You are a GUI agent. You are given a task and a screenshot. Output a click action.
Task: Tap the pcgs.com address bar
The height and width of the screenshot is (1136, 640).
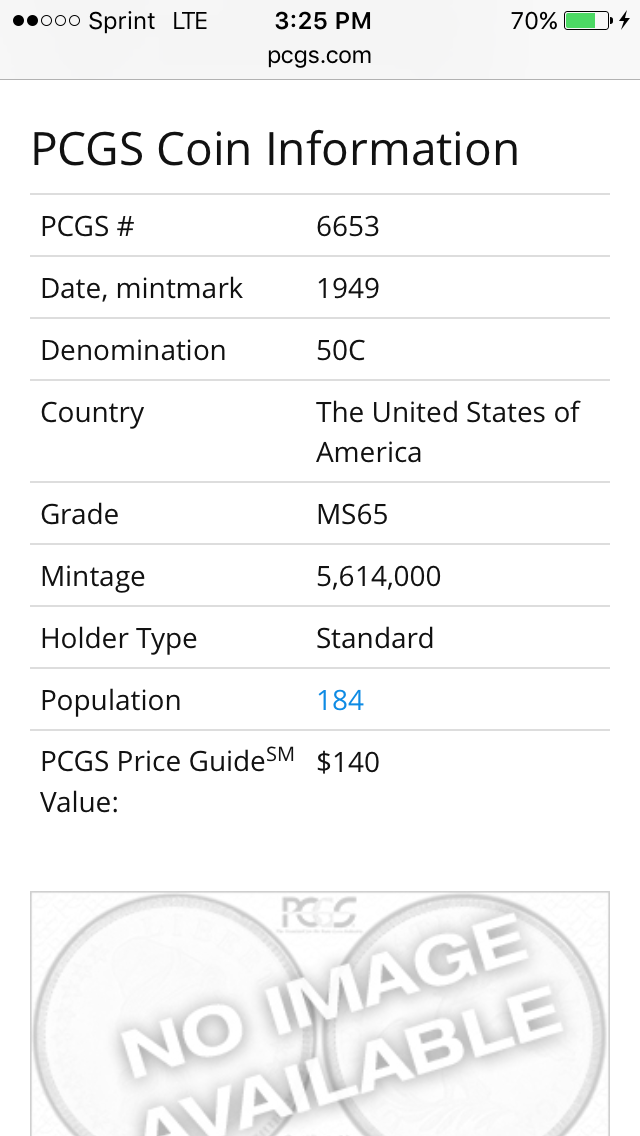tap(320, 55)
